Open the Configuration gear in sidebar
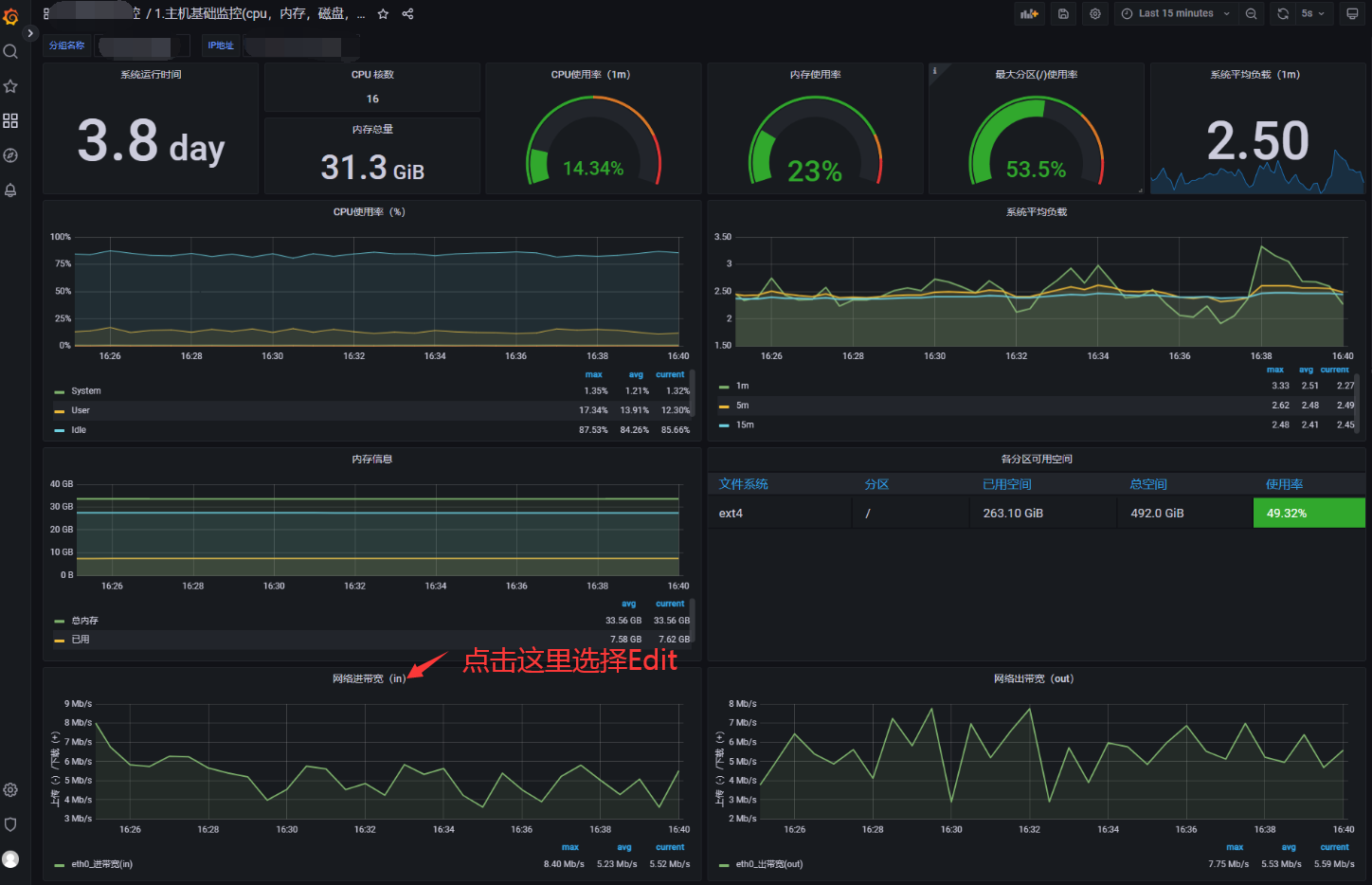The image size is (1372, 885). coord(10,789)
